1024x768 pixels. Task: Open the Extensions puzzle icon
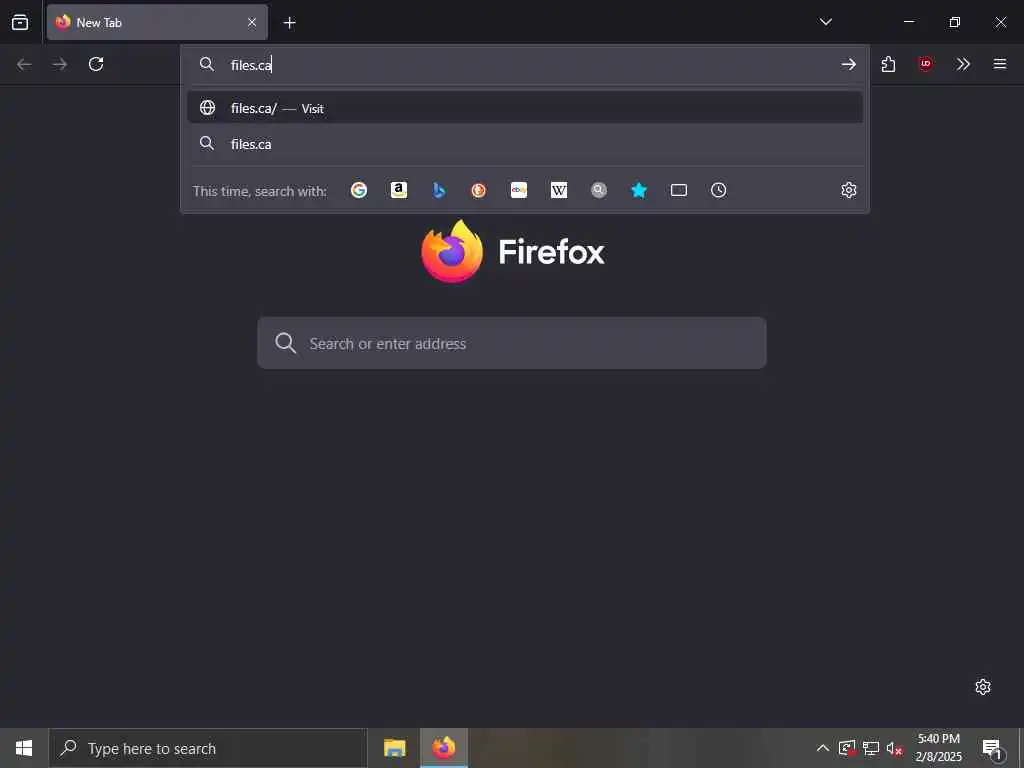point(888,64)
